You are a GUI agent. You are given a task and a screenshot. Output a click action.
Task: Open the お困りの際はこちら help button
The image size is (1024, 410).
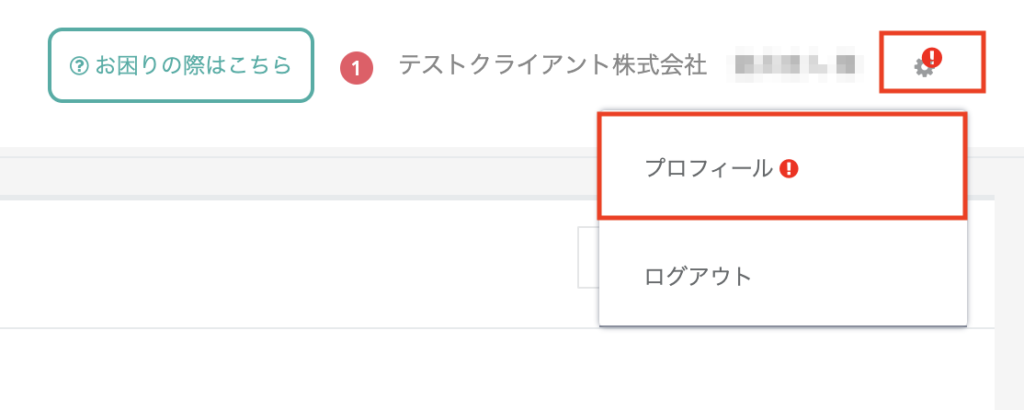pos(181,65)
